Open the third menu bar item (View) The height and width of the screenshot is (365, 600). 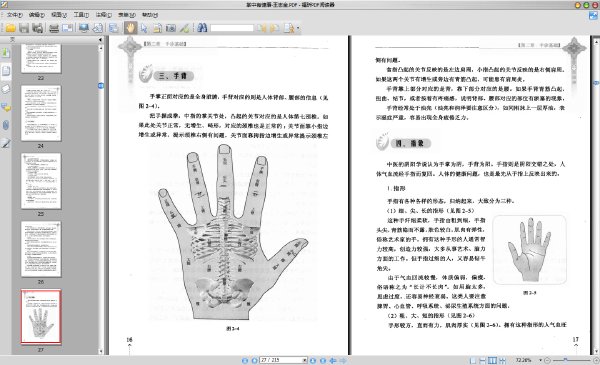[59, 15]
